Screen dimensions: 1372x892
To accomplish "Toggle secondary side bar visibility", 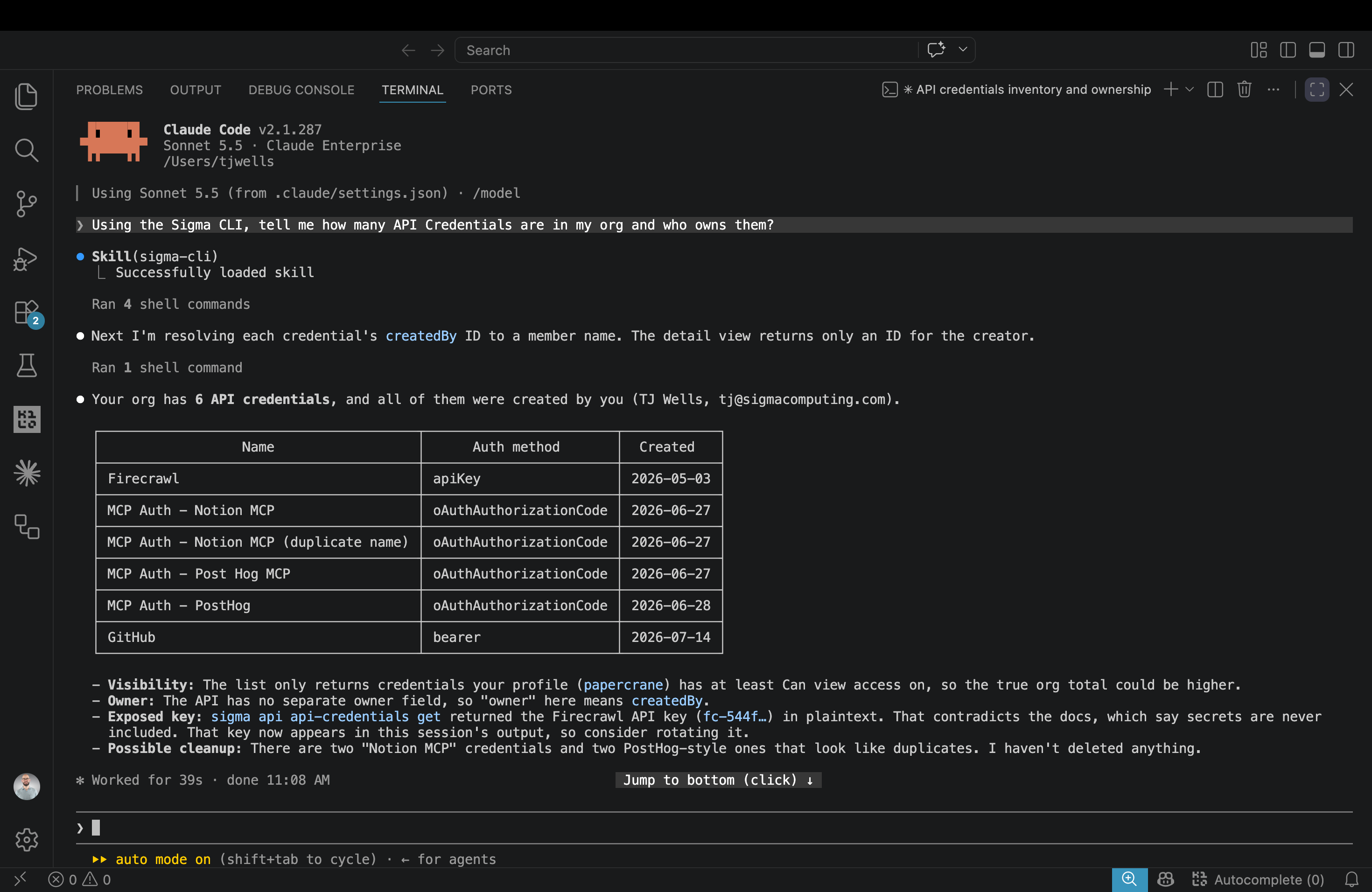I will [1346, 50].
